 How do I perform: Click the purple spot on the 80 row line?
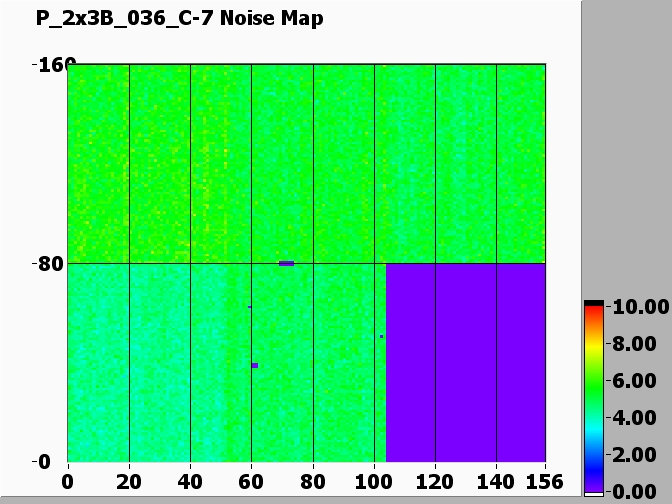pos(287,264)
